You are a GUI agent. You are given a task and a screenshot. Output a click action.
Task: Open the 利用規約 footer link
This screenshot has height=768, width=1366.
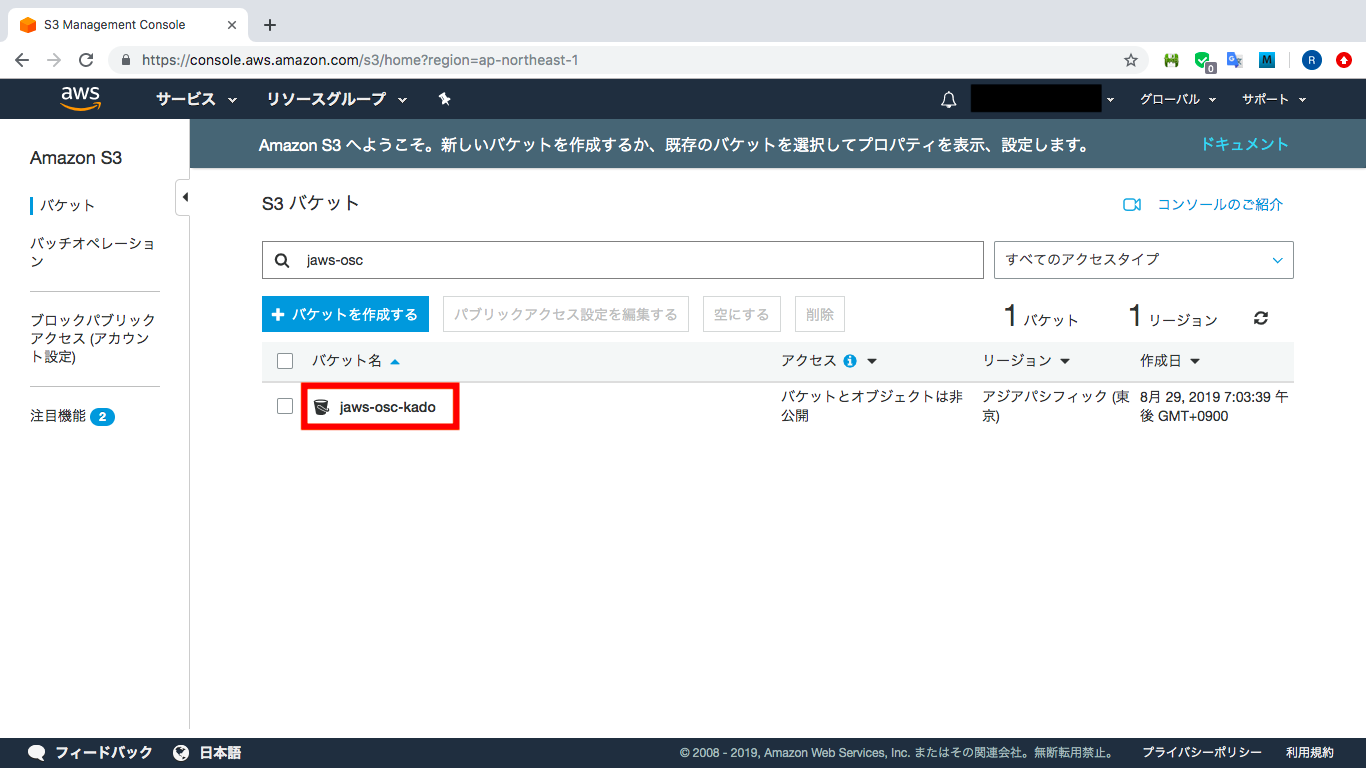(x=1310, y=753)
